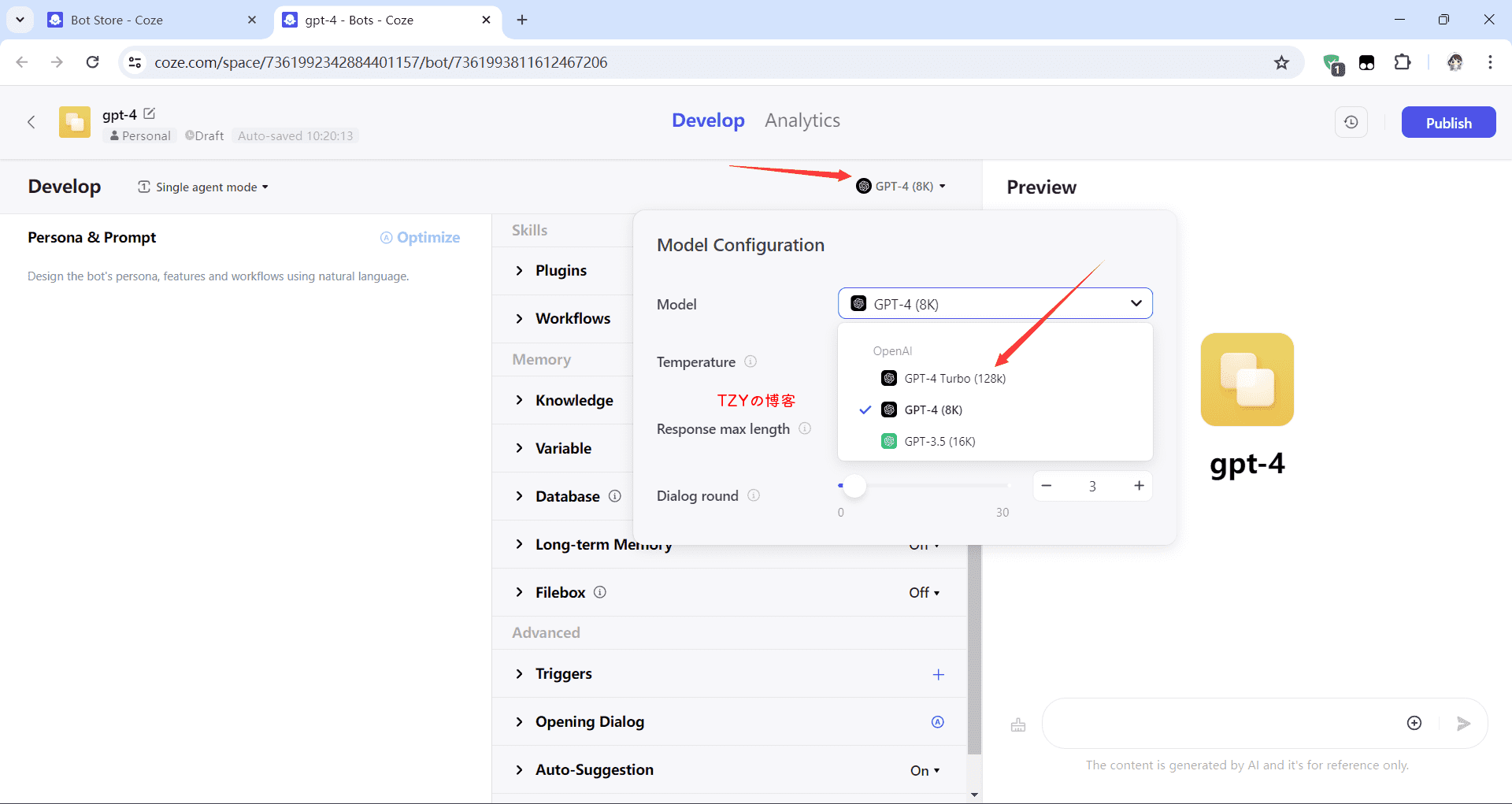Screen dimensions: 1512x804
Task: Switch to the Analytics tab
Action: 802,120
